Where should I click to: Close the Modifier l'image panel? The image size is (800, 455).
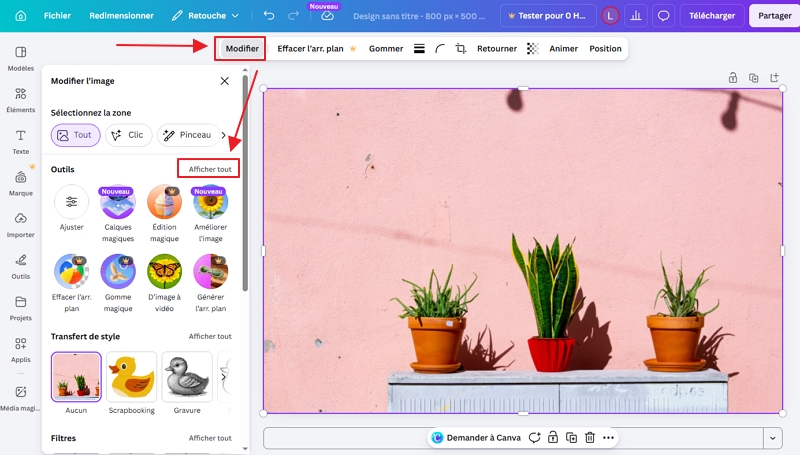(224, 81)
